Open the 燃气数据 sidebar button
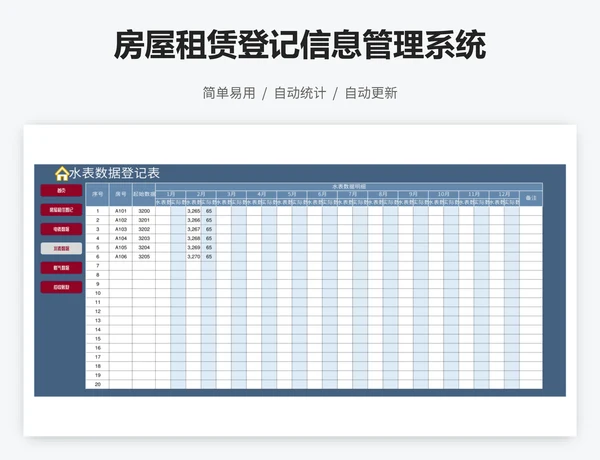 pos(61,268)
